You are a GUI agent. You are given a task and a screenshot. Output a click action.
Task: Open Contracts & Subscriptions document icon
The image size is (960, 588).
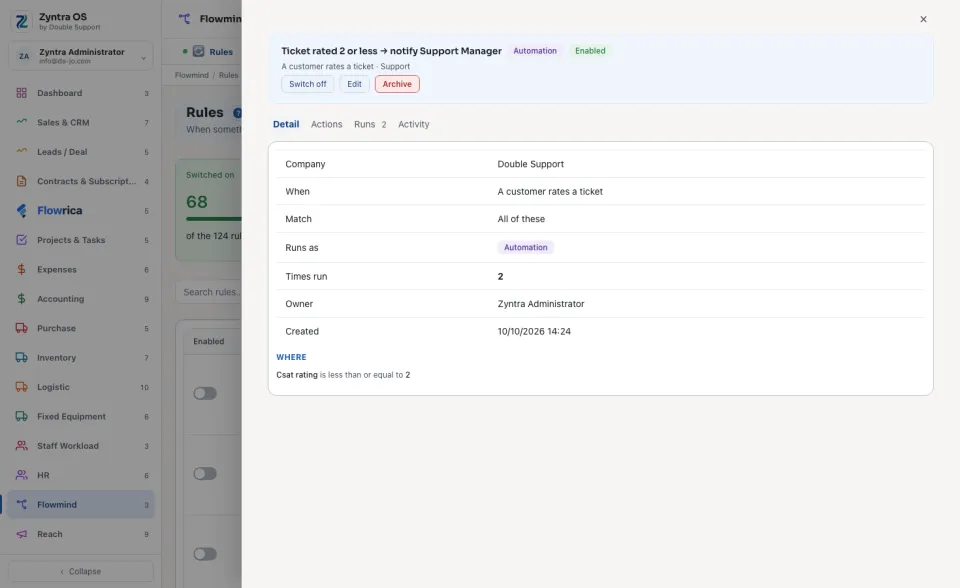21,181
